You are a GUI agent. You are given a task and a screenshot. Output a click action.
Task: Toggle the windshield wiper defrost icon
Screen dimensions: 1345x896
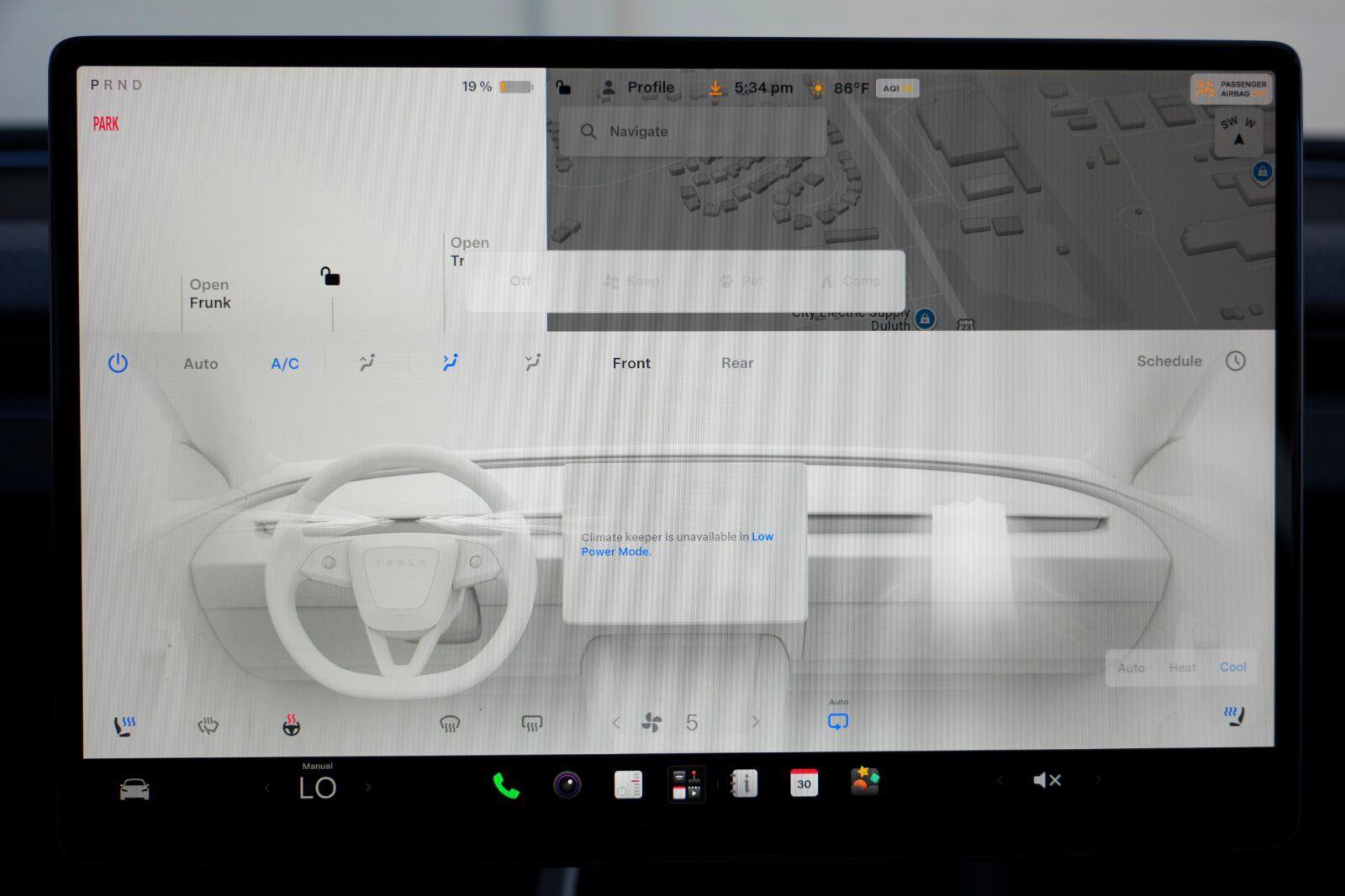pos(208,725)
